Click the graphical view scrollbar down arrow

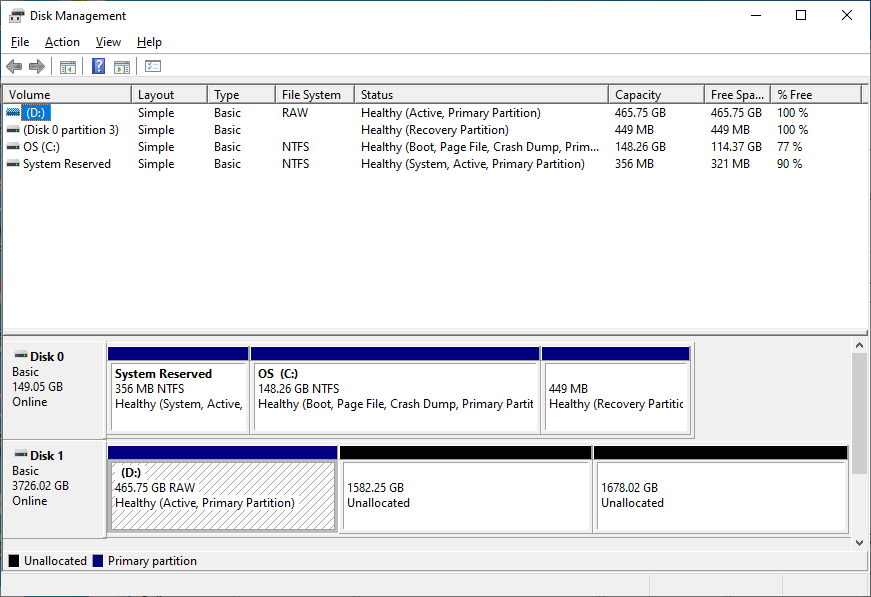860,541
